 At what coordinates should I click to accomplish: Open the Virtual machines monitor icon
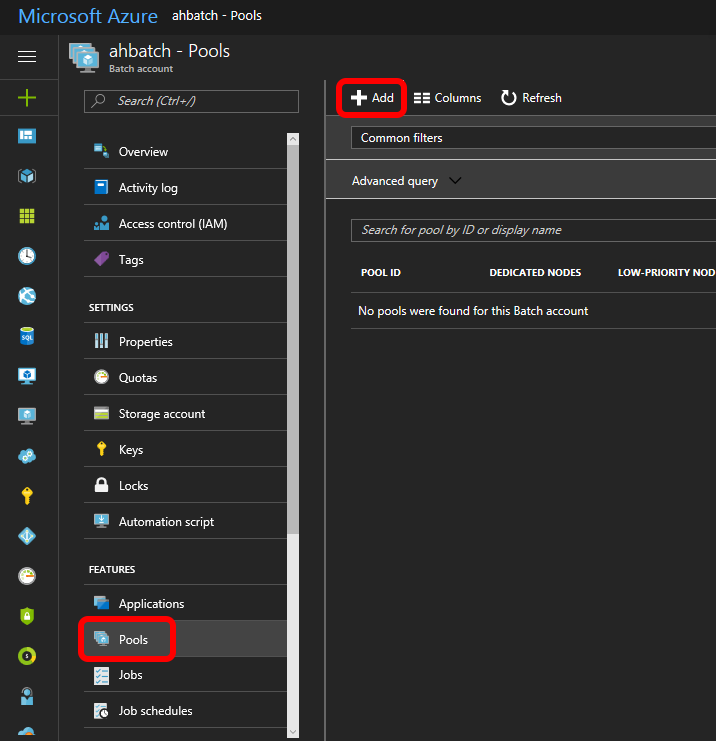click(27, 376)
